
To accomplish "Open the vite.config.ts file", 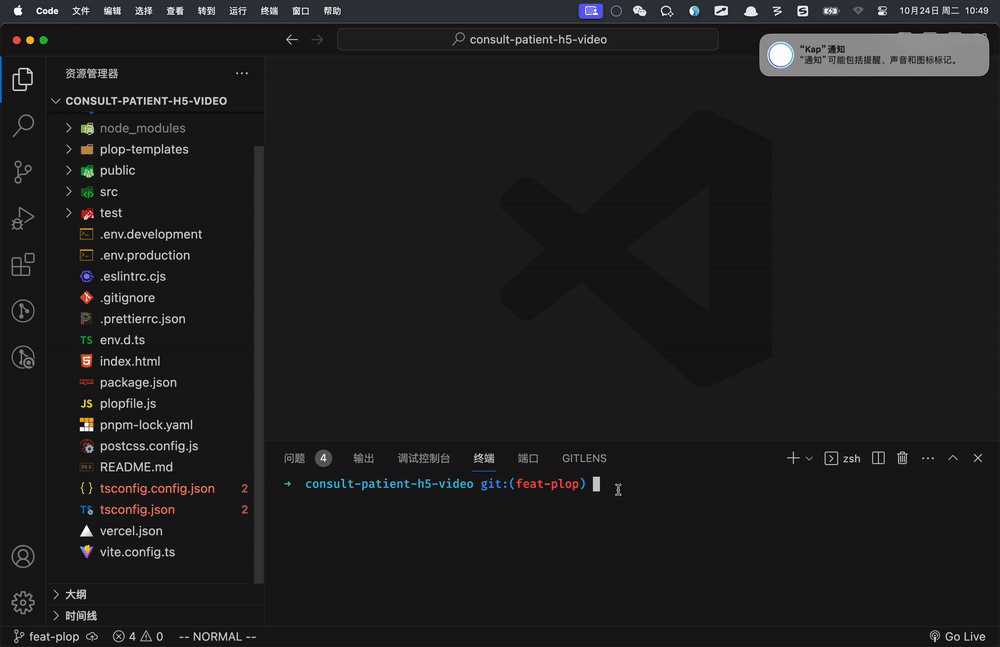I will pos(137,552).
